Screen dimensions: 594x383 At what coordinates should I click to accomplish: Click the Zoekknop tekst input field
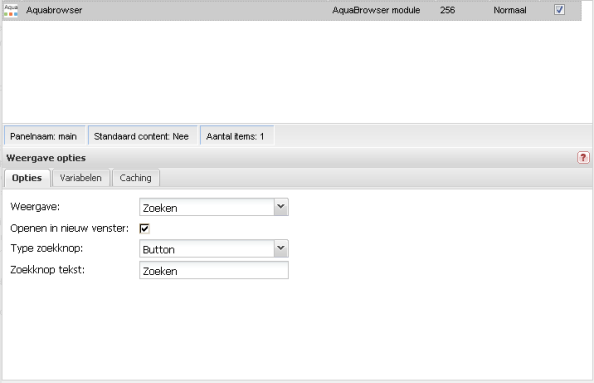[x=214, y=270]
